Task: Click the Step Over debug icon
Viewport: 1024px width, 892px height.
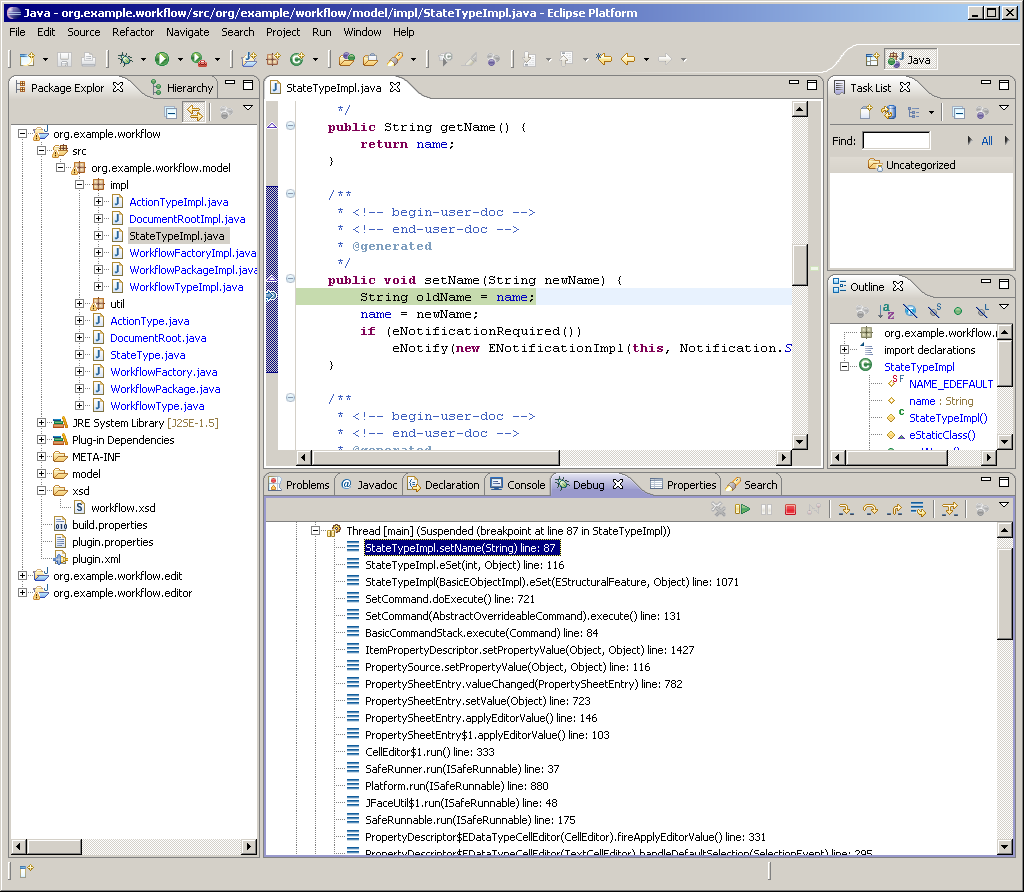Action: (870, 510)
